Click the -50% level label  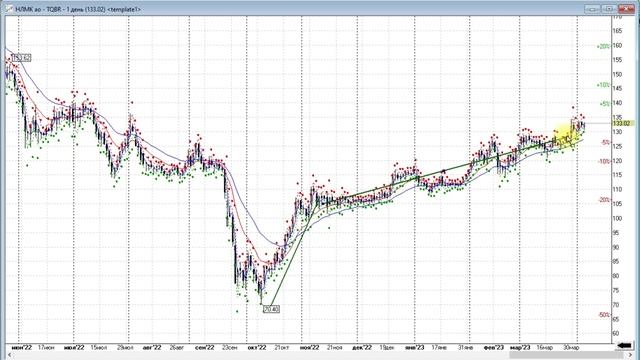click(604, 315)
